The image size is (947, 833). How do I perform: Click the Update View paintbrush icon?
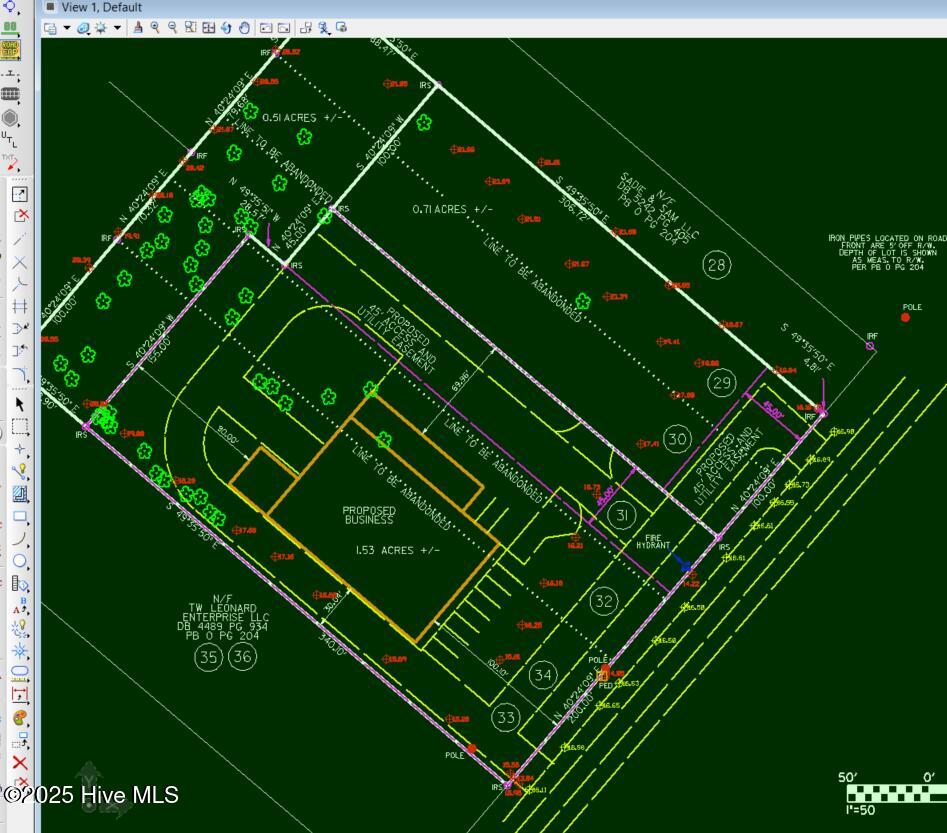[x=138, y=28]
